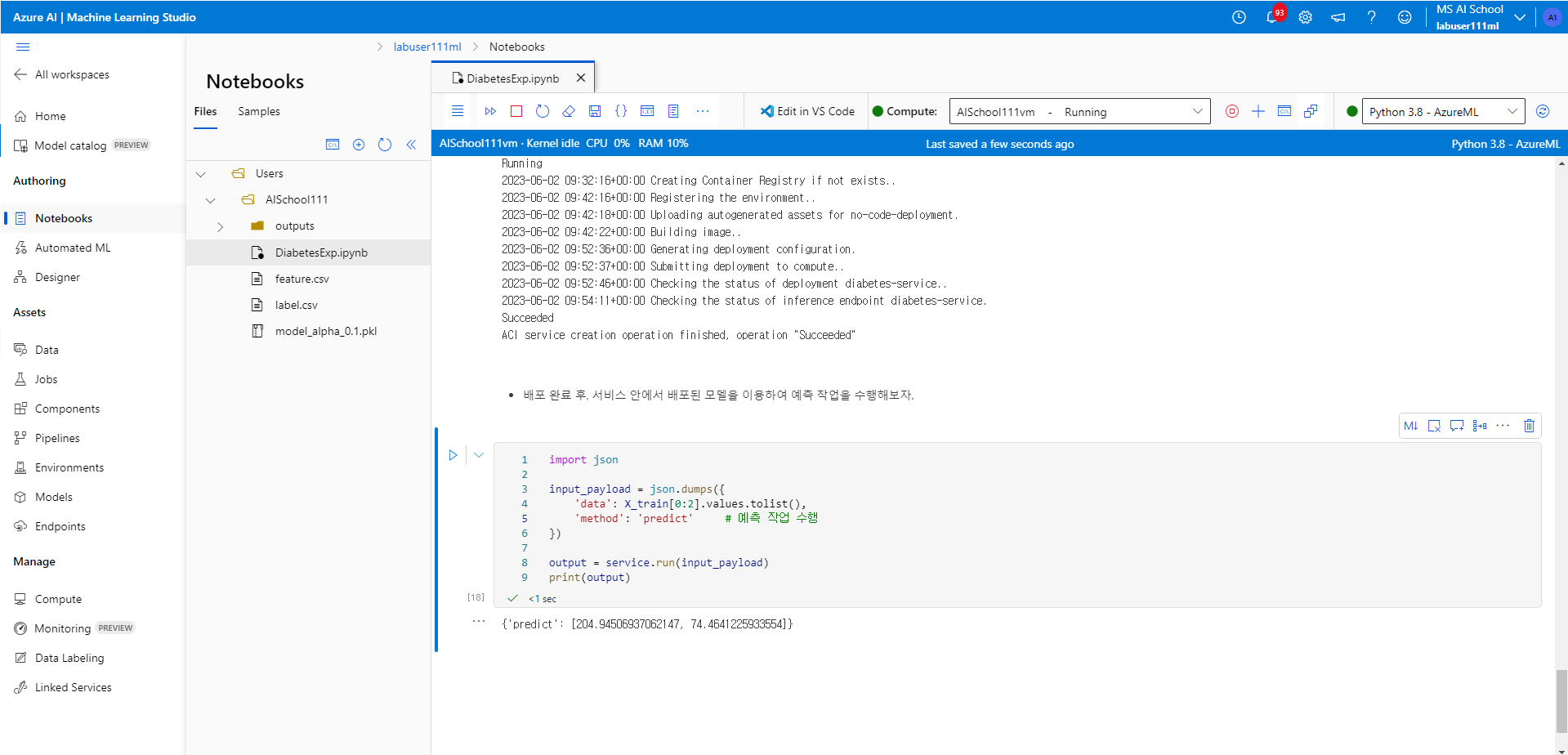Open the Pipelines section
Image resolution: width=1568 pixels, height=755 pixels.
[57, 438]
